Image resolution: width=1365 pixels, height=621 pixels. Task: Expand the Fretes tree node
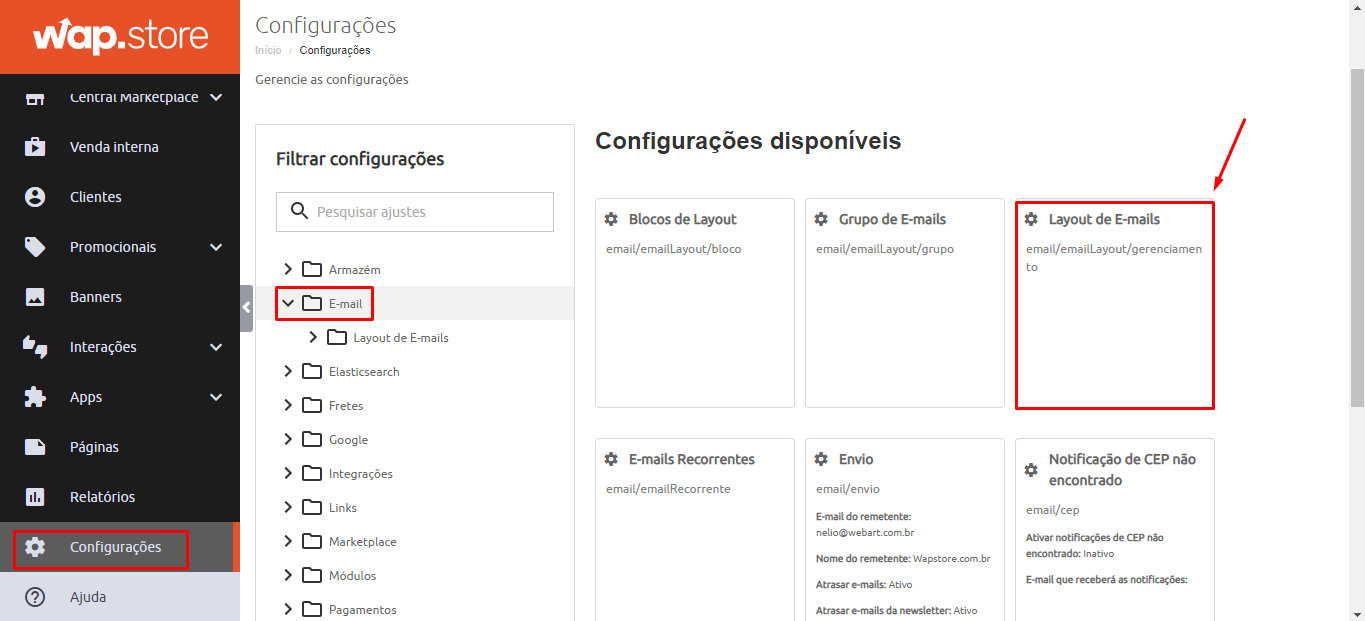pos(288,405)
